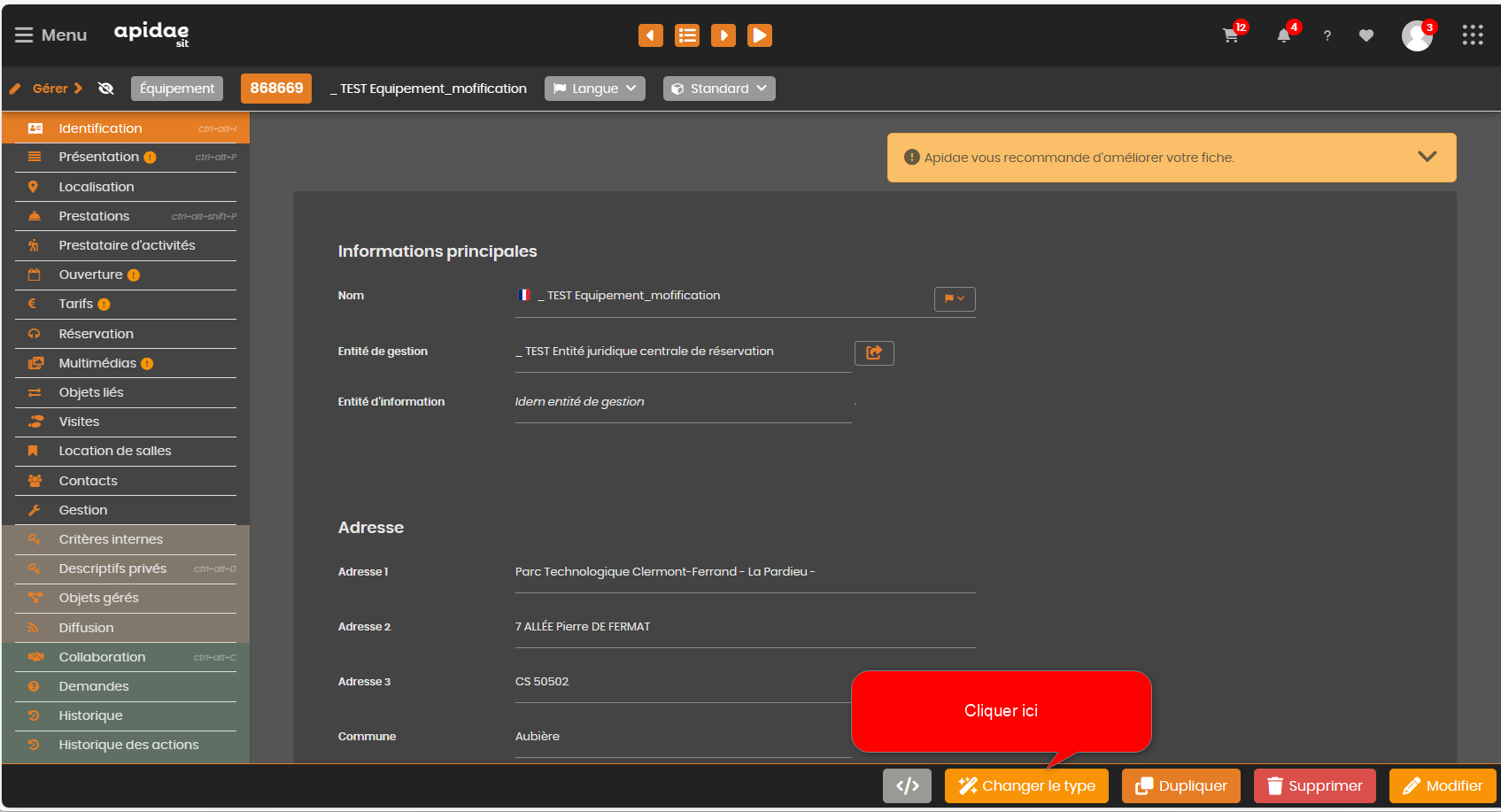Click the question mark help icon
This screenshot has width=1501, height=812.
(x=1327, y=35)
